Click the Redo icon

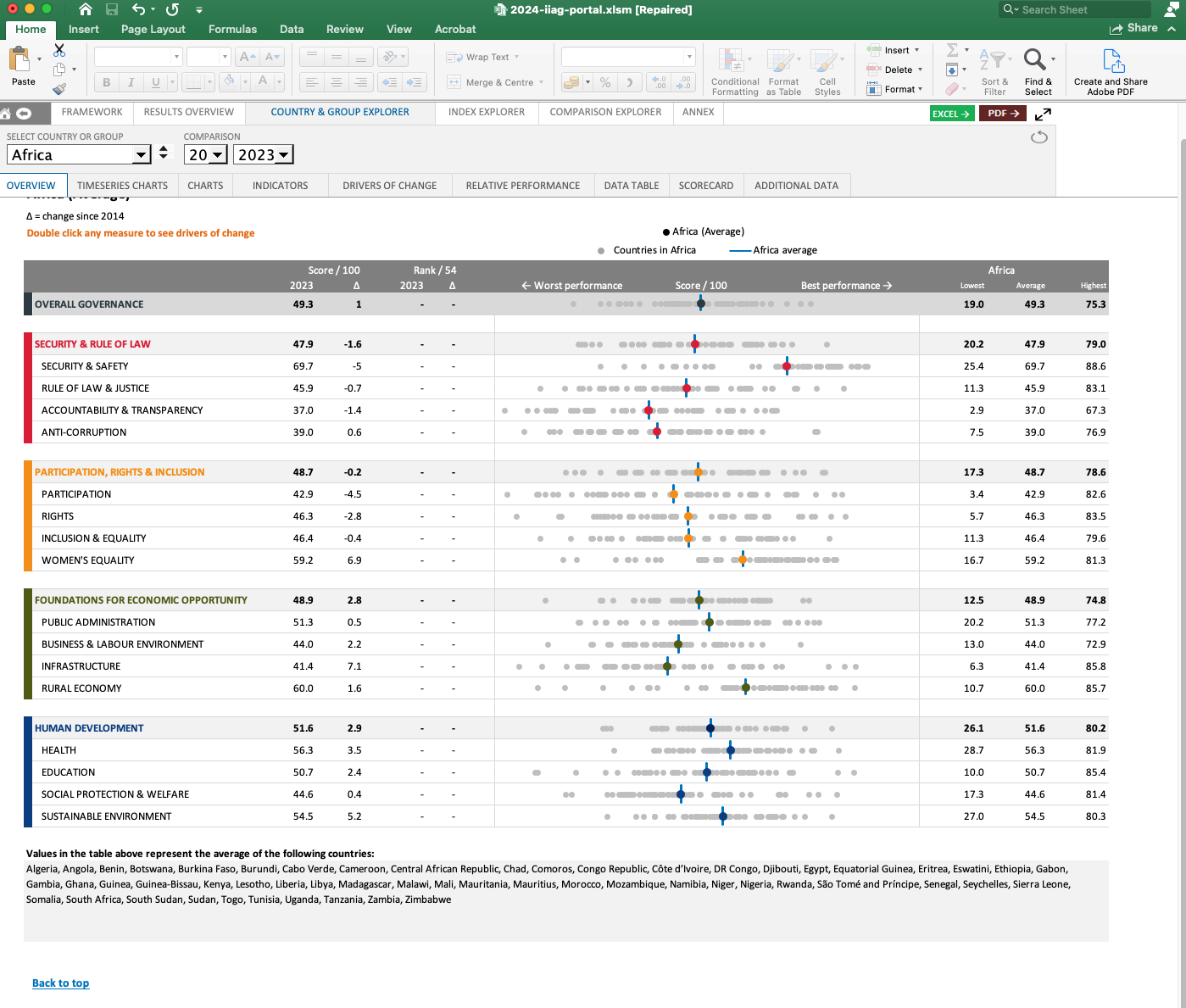pyautogui.click(x=172, y=9)
